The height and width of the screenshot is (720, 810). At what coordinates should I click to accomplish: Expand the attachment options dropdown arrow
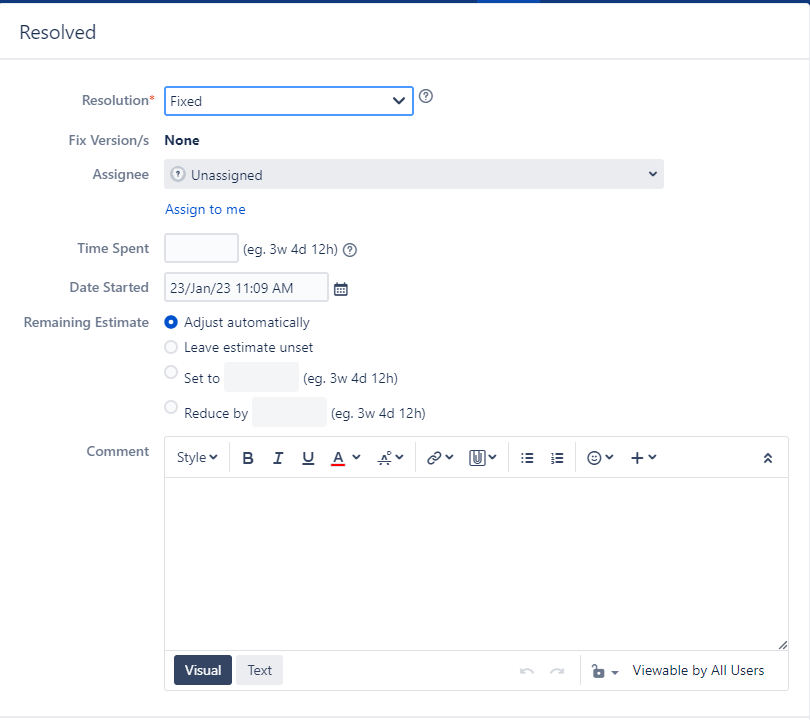pyautogui.click(x=493, y=457)
